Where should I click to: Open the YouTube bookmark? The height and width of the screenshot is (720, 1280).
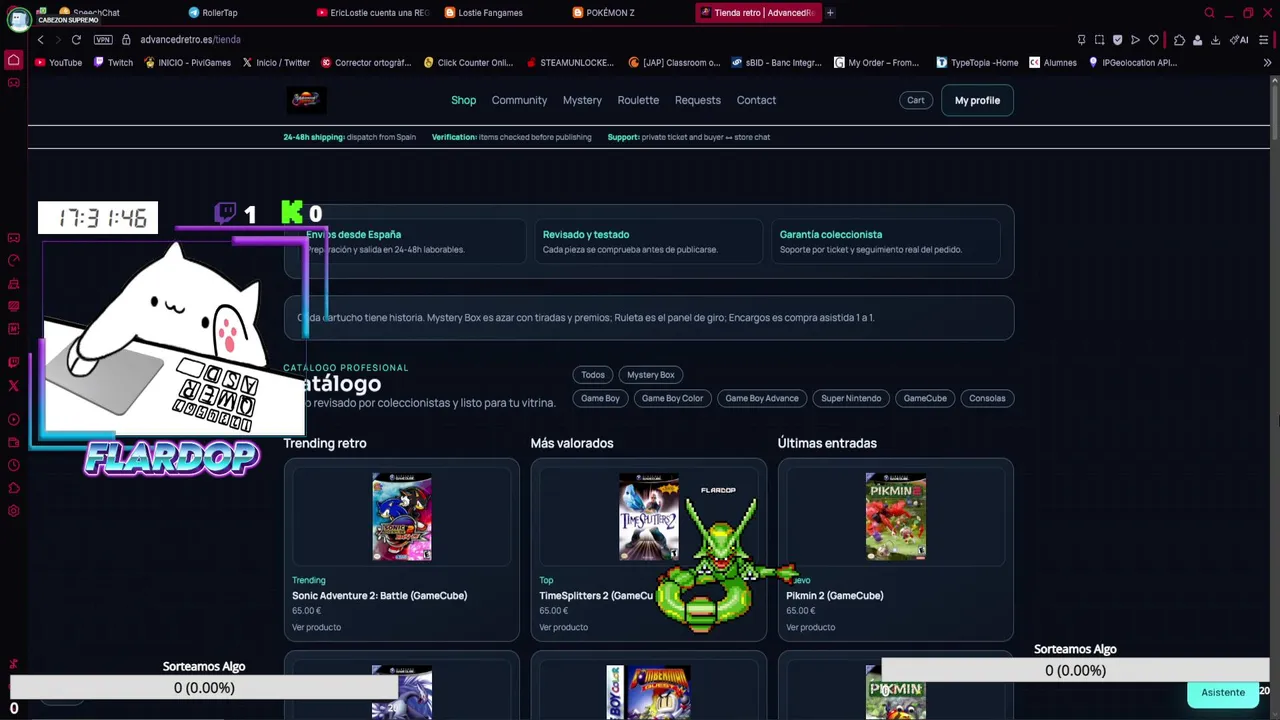[59, 62]
